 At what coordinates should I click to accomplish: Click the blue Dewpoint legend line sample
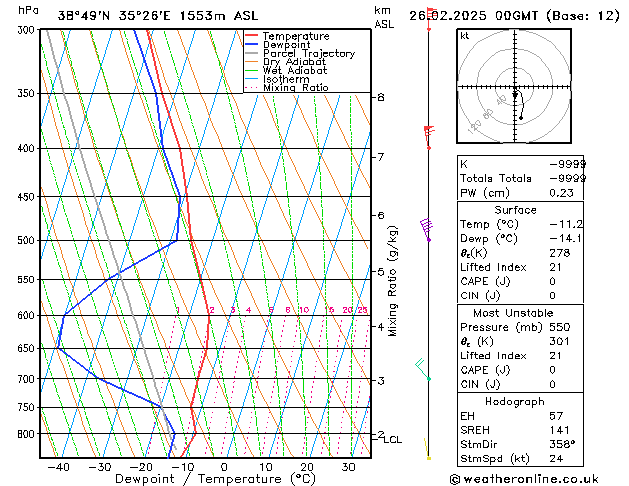point(252,44)
